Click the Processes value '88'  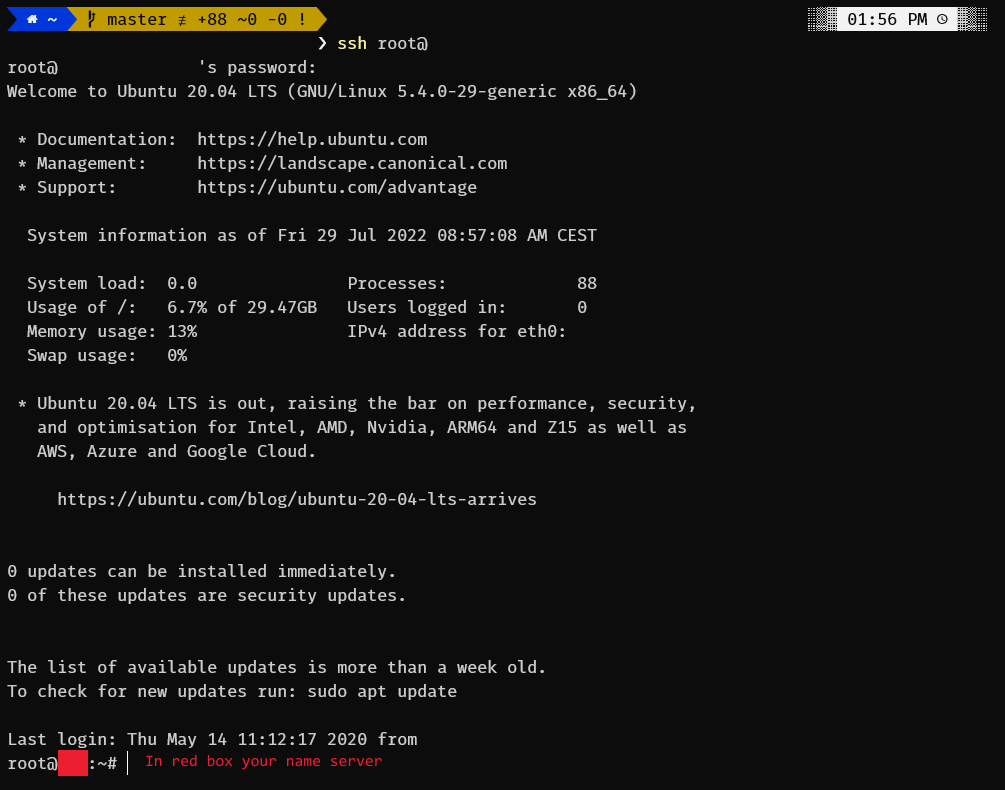(587, 283)
